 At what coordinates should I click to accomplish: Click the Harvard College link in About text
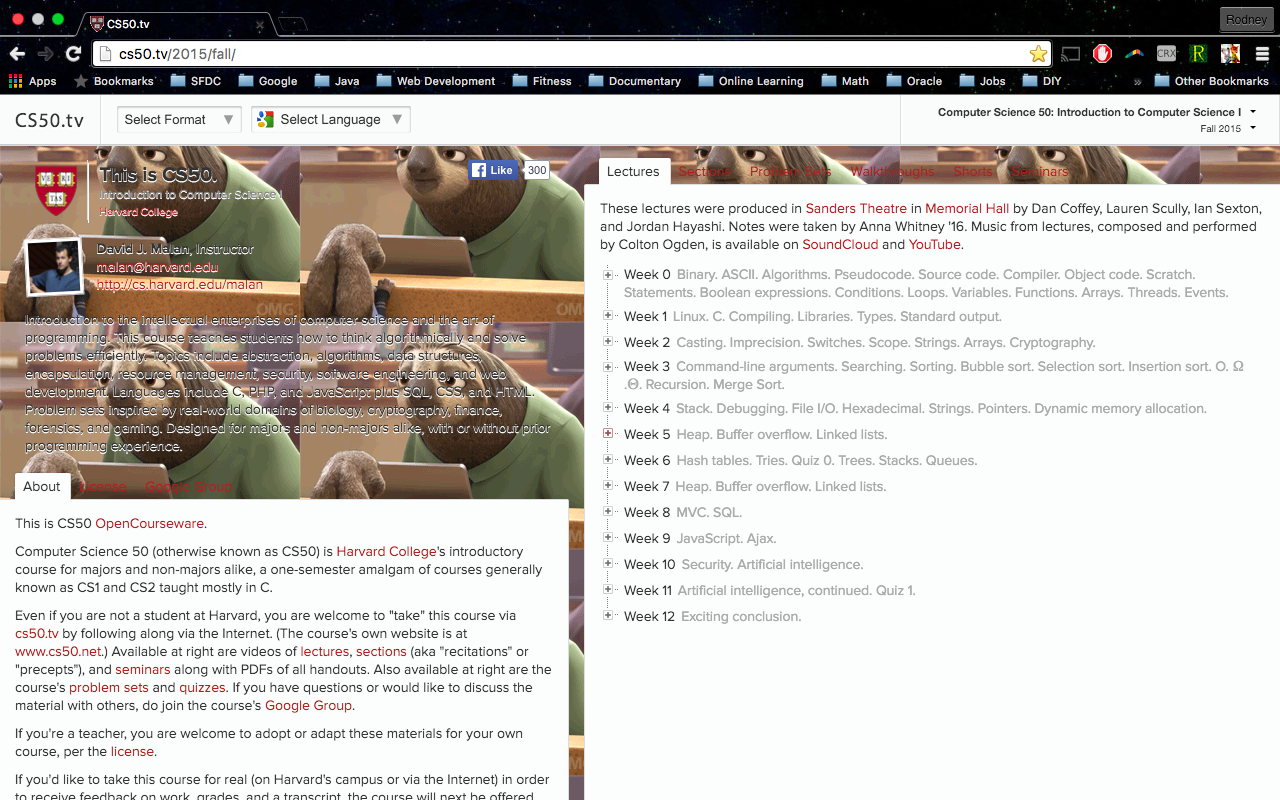tap(386, 551)
